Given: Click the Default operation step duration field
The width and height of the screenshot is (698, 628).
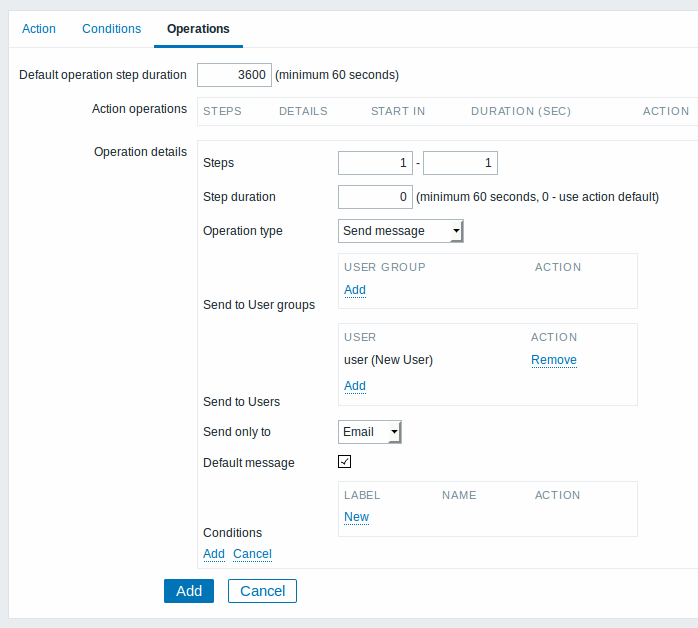Looking at the screenshot, I should (x=234, y=75).
